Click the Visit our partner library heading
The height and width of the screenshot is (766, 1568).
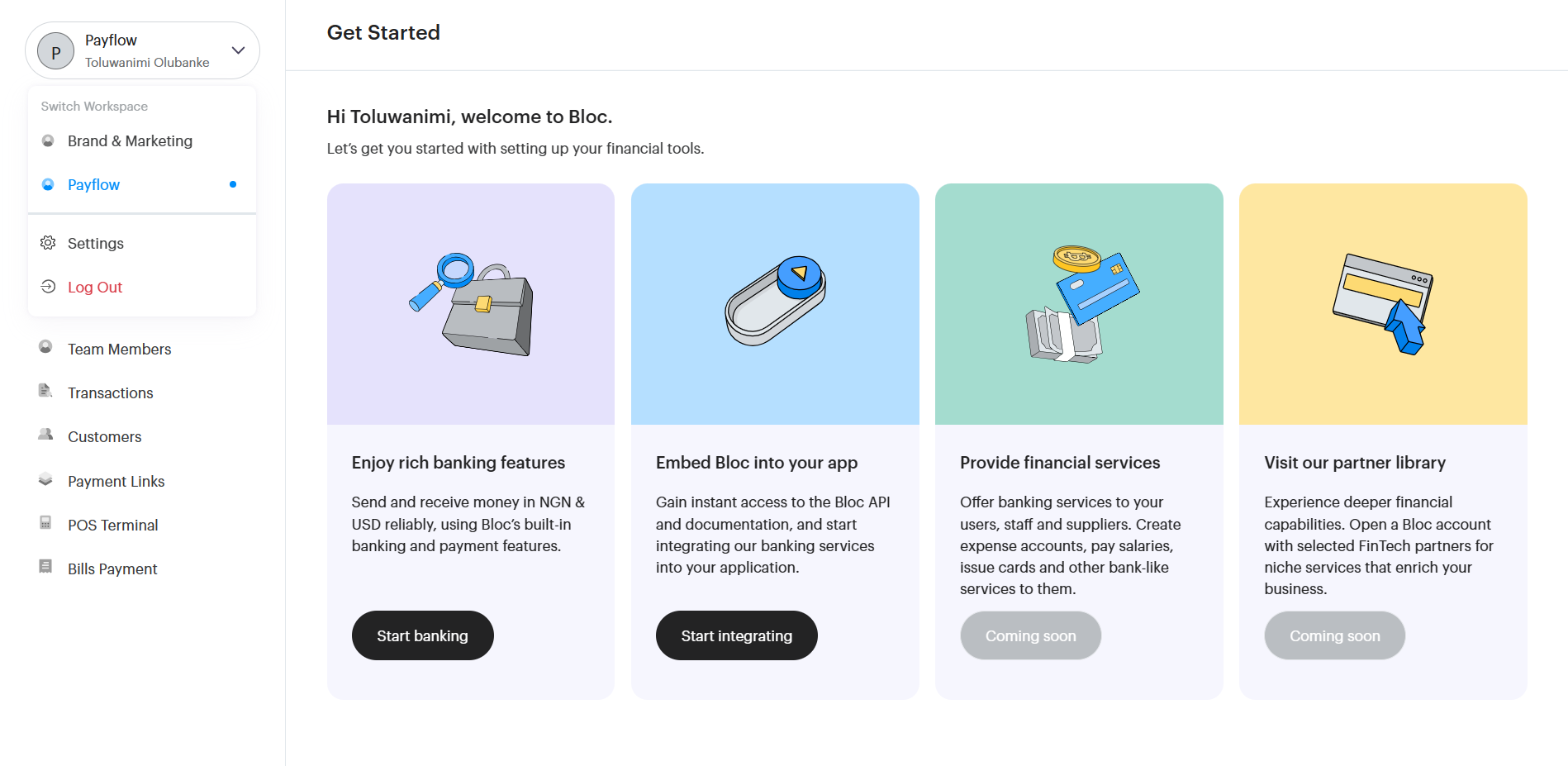(x=1355, y=463)
